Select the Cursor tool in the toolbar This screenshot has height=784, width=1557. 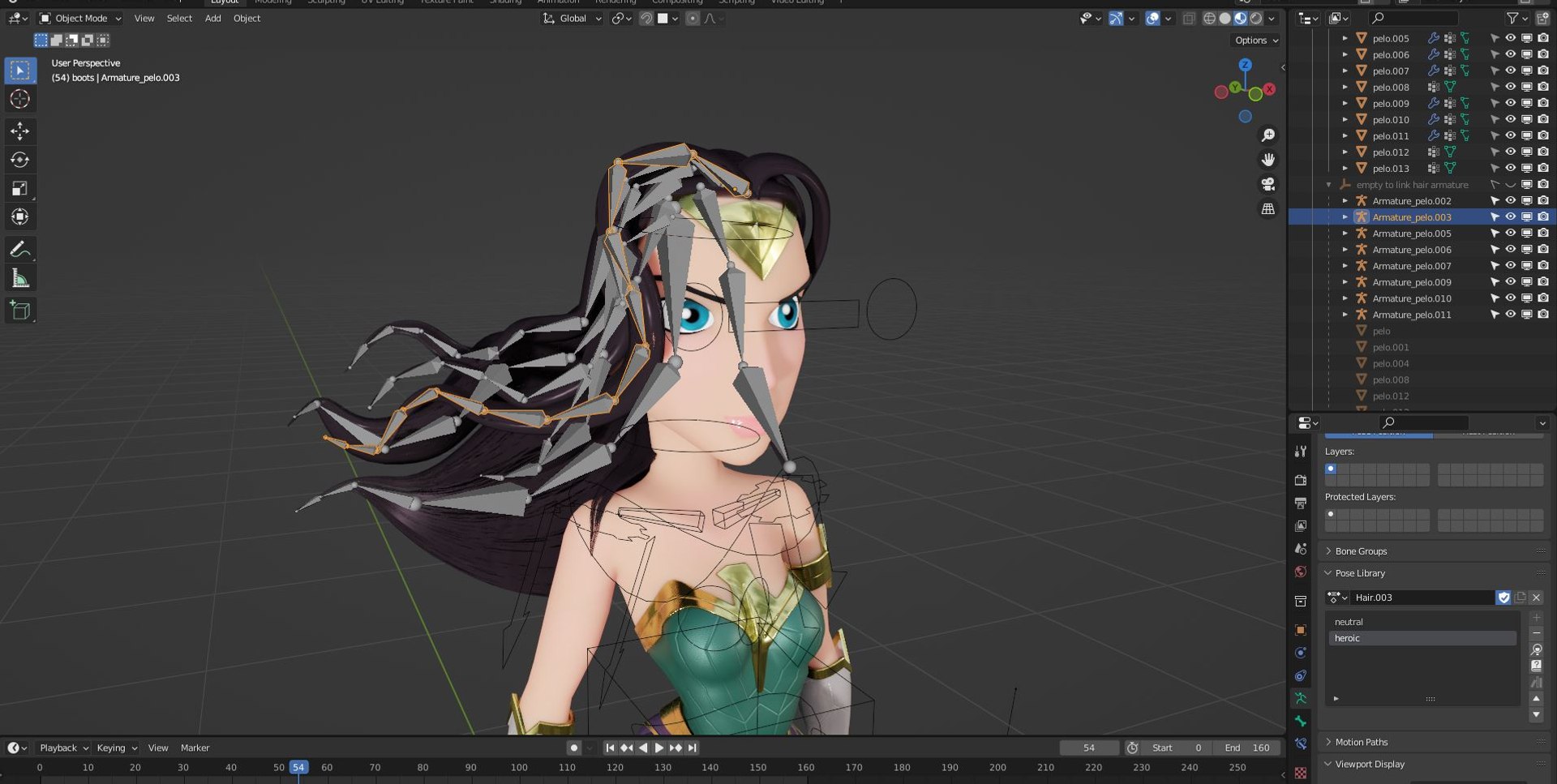pos(20,99)
